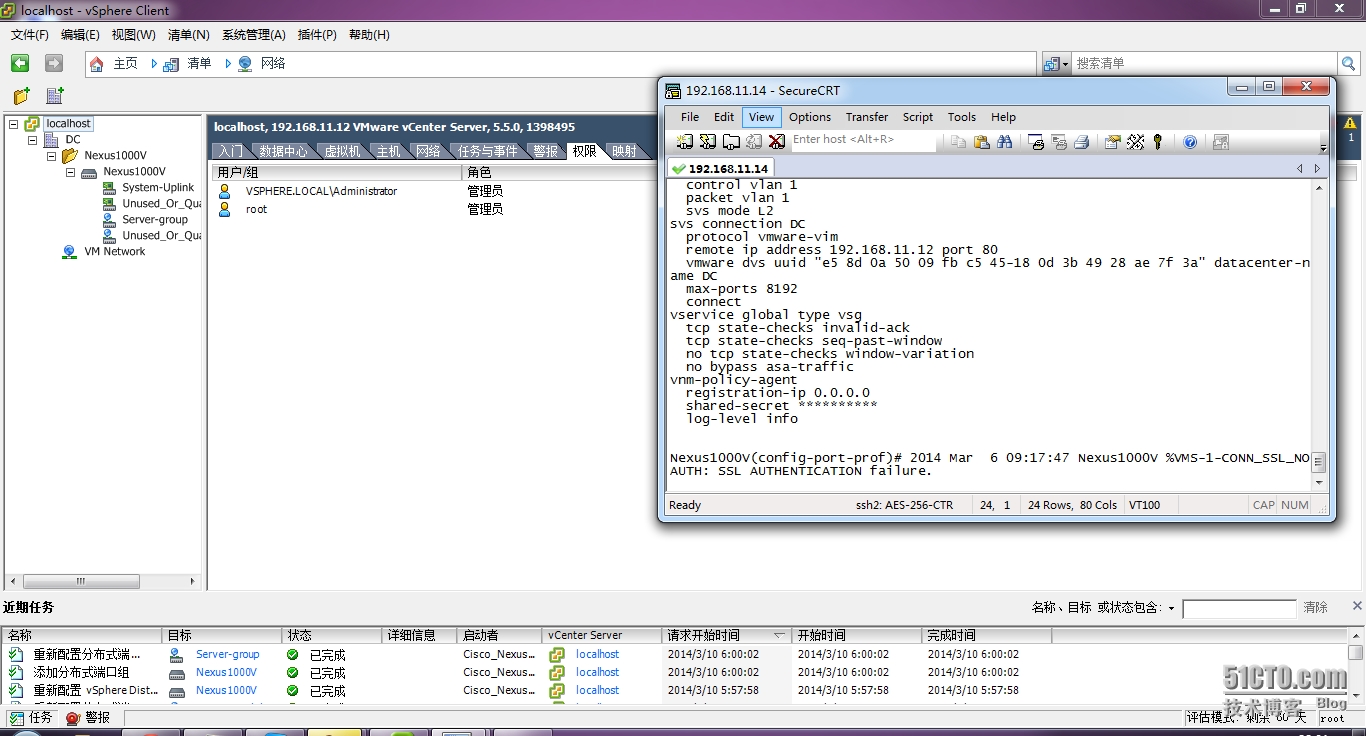
Task: Select System-Uplink port group
Action: tap(158, 188)
